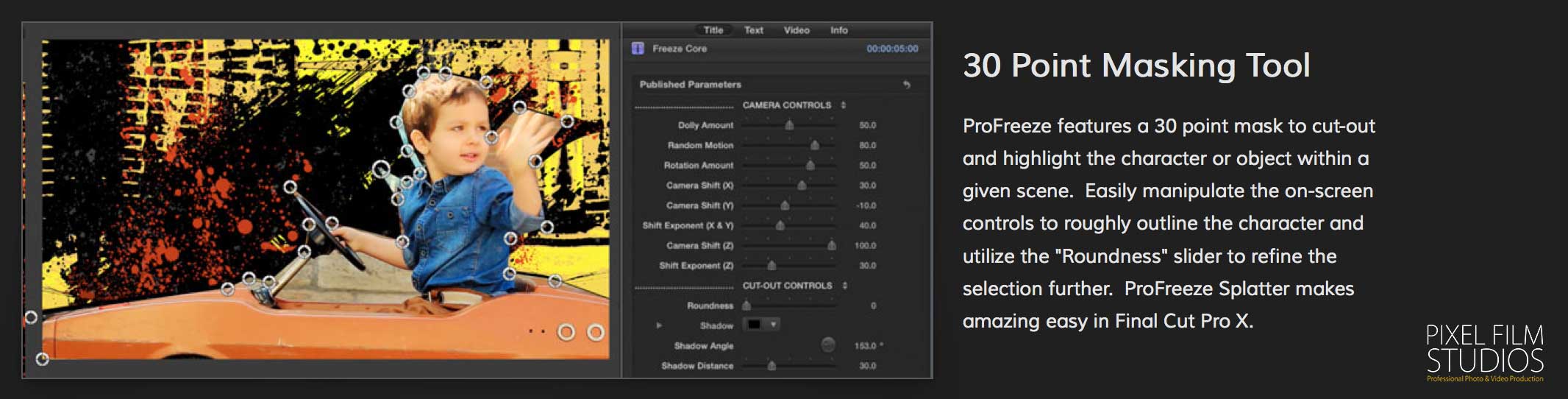
Task: Click the Dolly Amount slider handle
Action: [789, 125]
